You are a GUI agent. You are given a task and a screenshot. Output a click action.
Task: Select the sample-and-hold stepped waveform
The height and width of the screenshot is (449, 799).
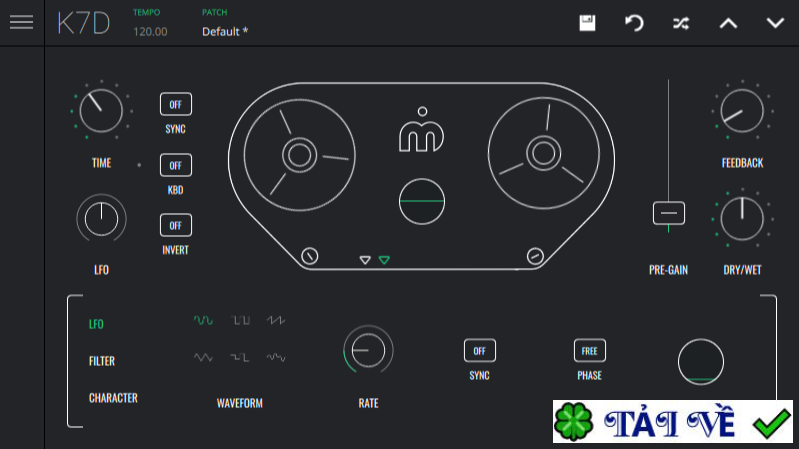coord(240,357)
